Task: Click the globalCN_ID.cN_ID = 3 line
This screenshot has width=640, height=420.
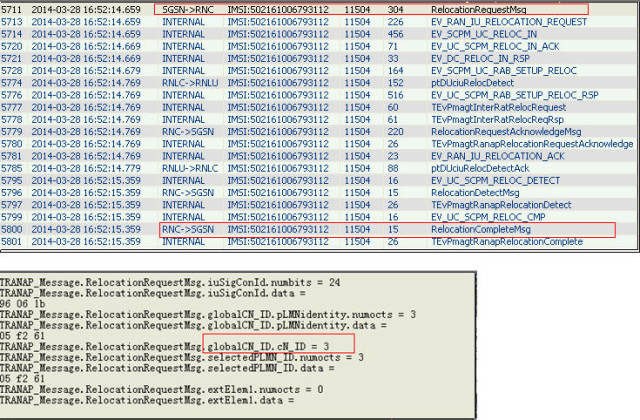Action: [x=164, y=347]
